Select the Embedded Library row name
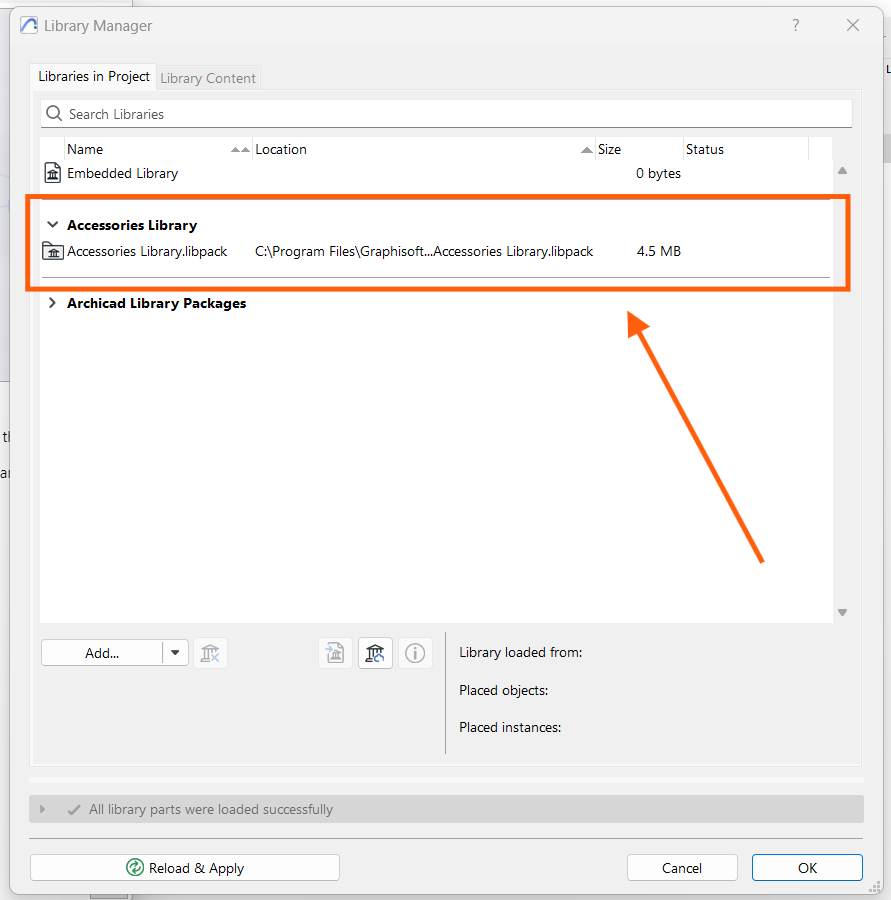891x900 pixels. coord(122,173)
